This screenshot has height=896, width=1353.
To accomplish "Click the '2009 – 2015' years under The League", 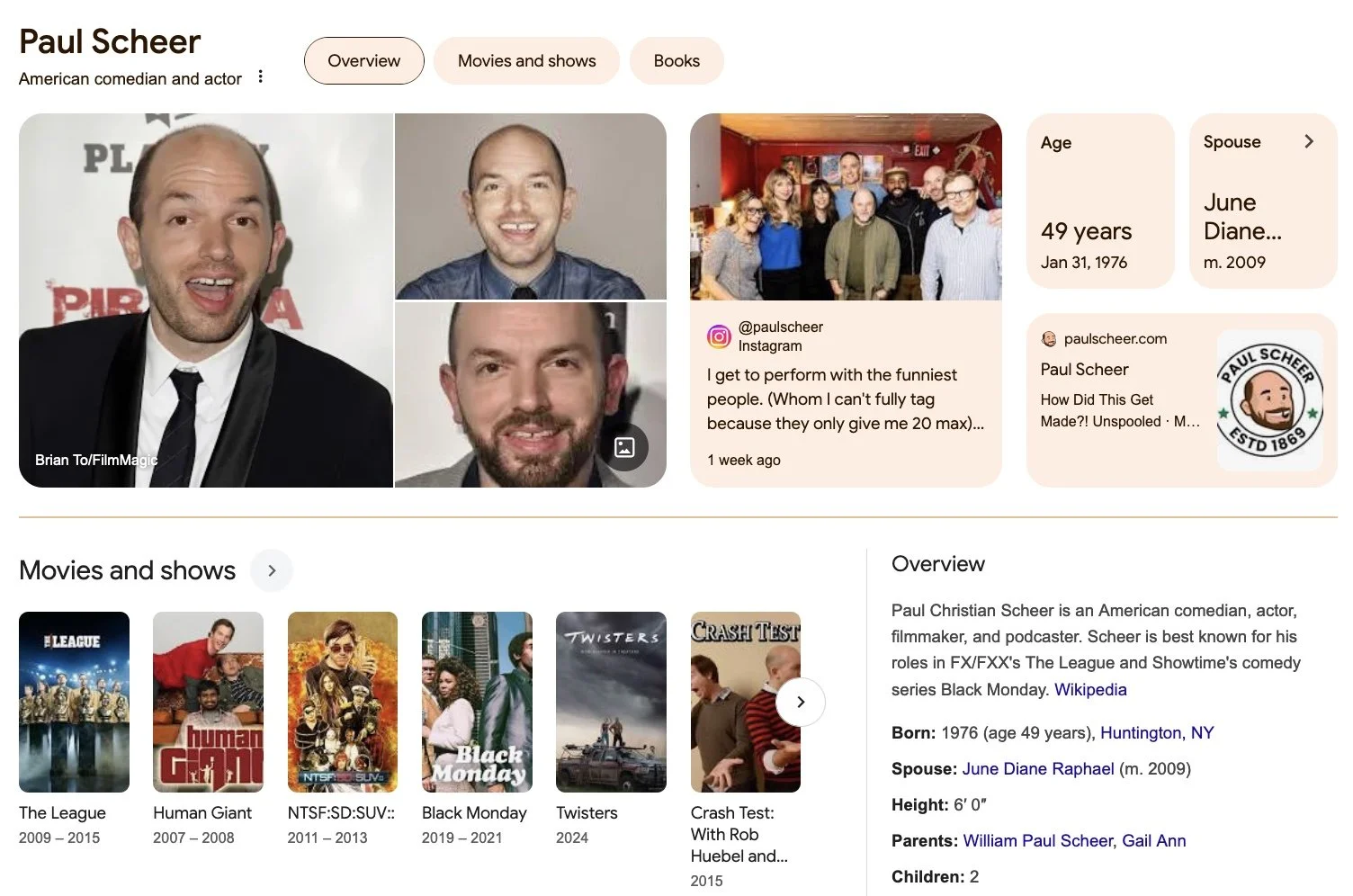I will [x=59, y=838].
